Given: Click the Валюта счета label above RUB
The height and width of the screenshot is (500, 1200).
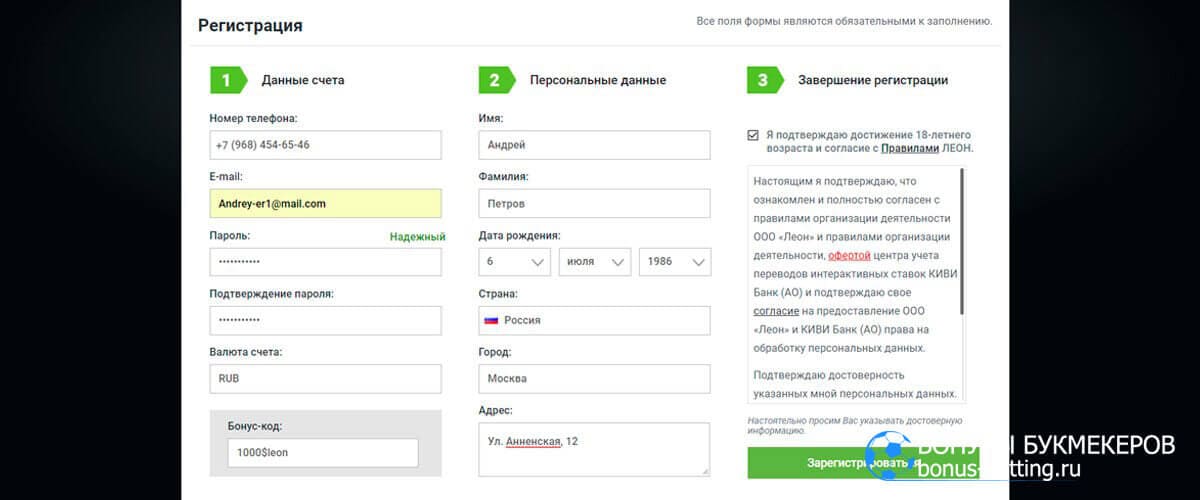Looking at the screenshot, I should tap(246, 352).
